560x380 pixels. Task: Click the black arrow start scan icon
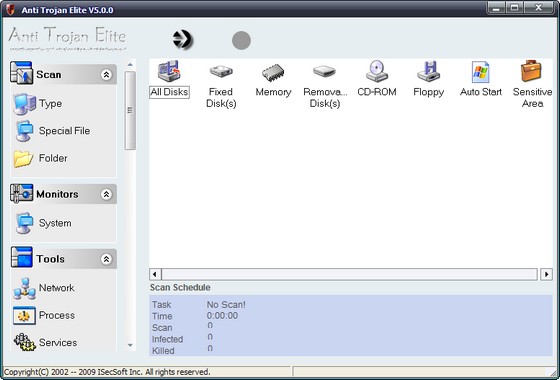(x=182, y=39)
